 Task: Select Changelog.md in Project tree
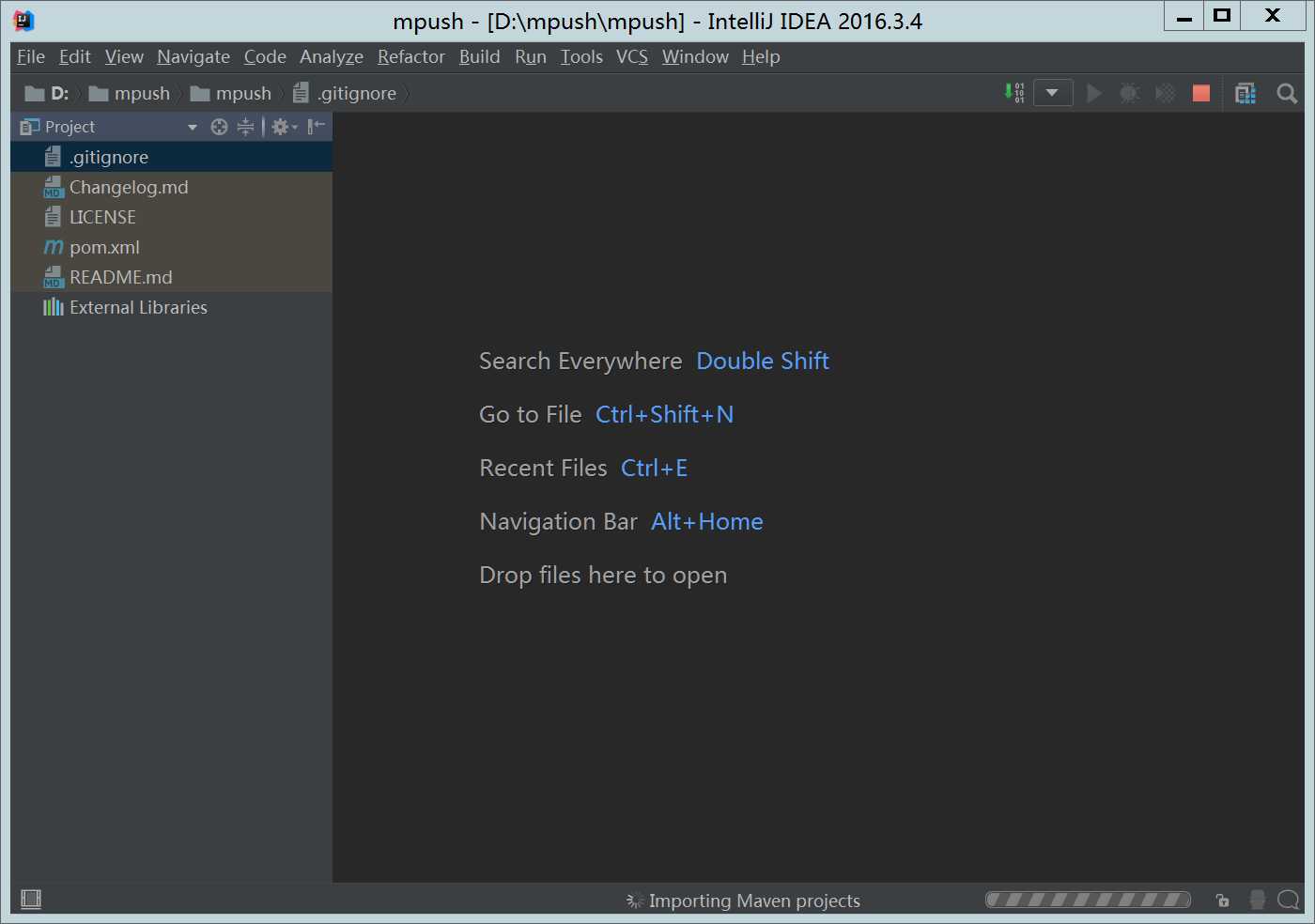click(x=172, y=187)
